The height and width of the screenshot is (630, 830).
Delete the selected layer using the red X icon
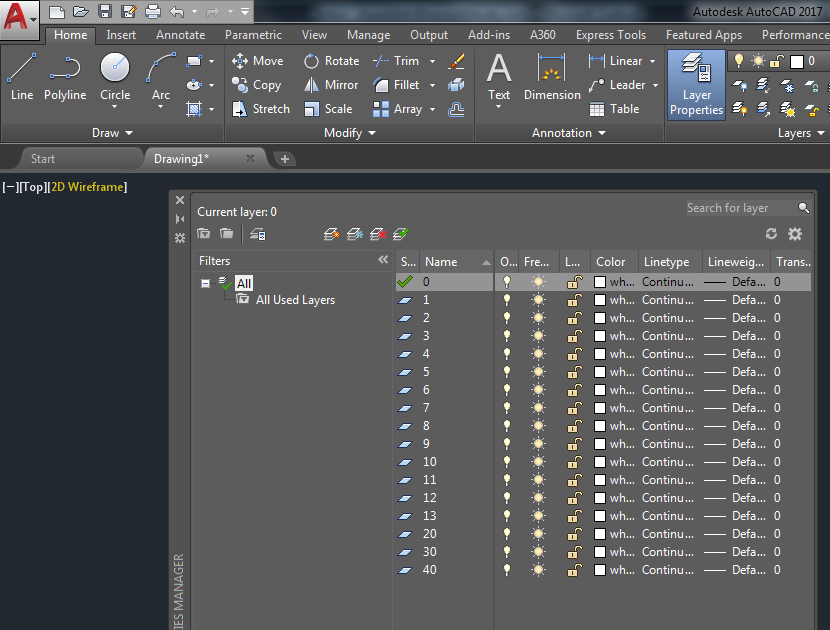coord(375,232)
